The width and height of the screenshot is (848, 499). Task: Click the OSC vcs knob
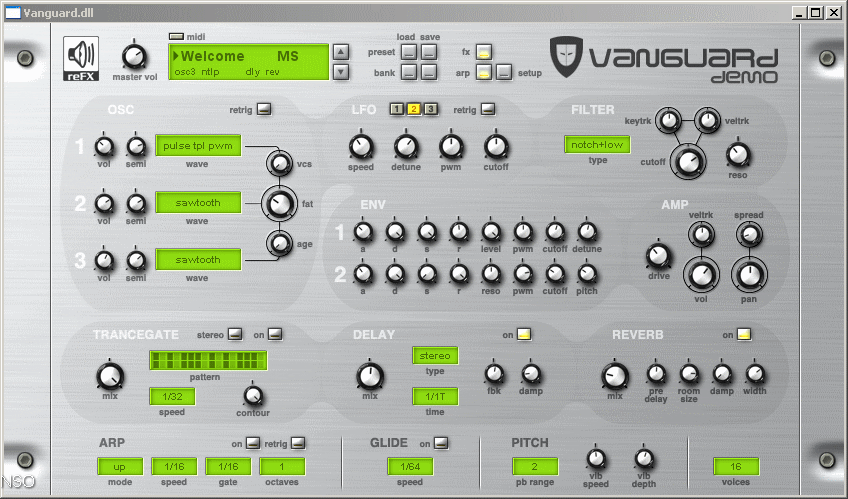click(280, 163)
